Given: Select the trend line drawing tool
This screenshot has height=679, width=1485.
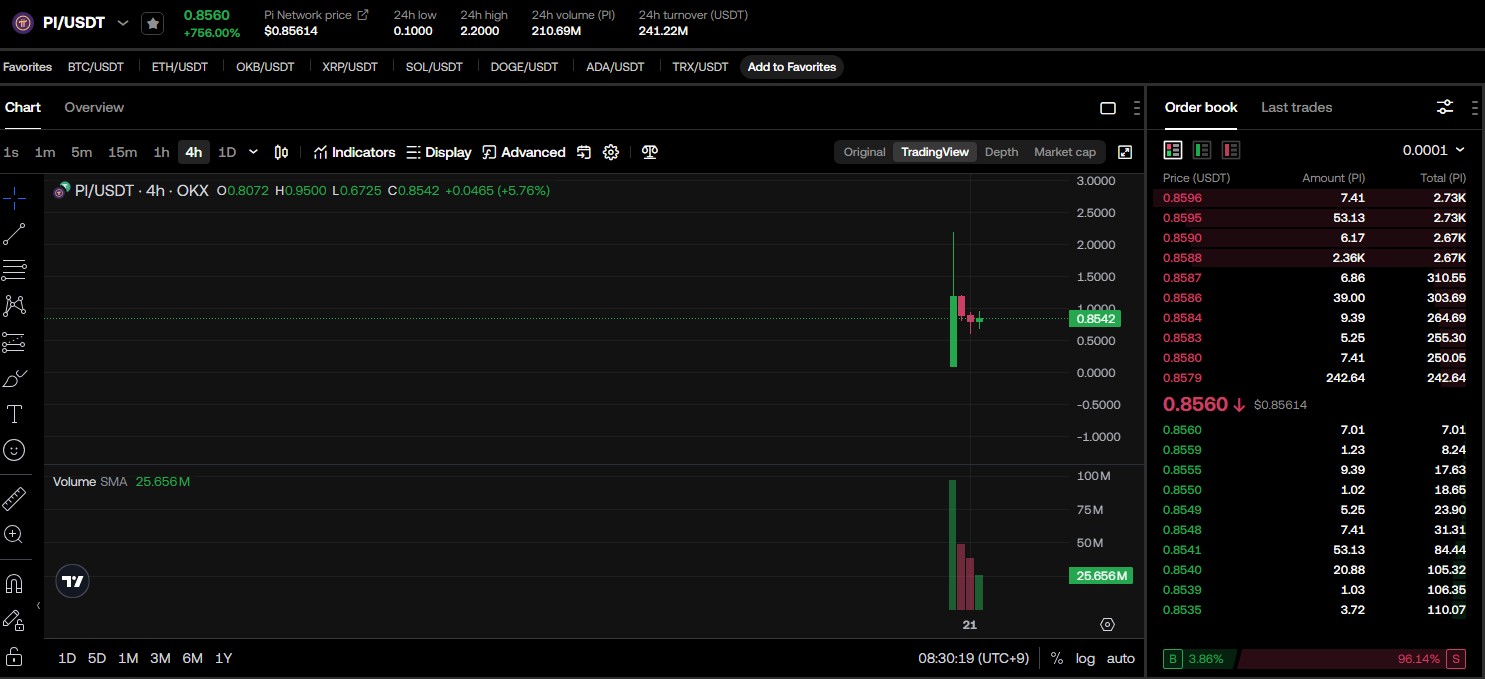Looking at the screenshot, I should click(14, 234).
